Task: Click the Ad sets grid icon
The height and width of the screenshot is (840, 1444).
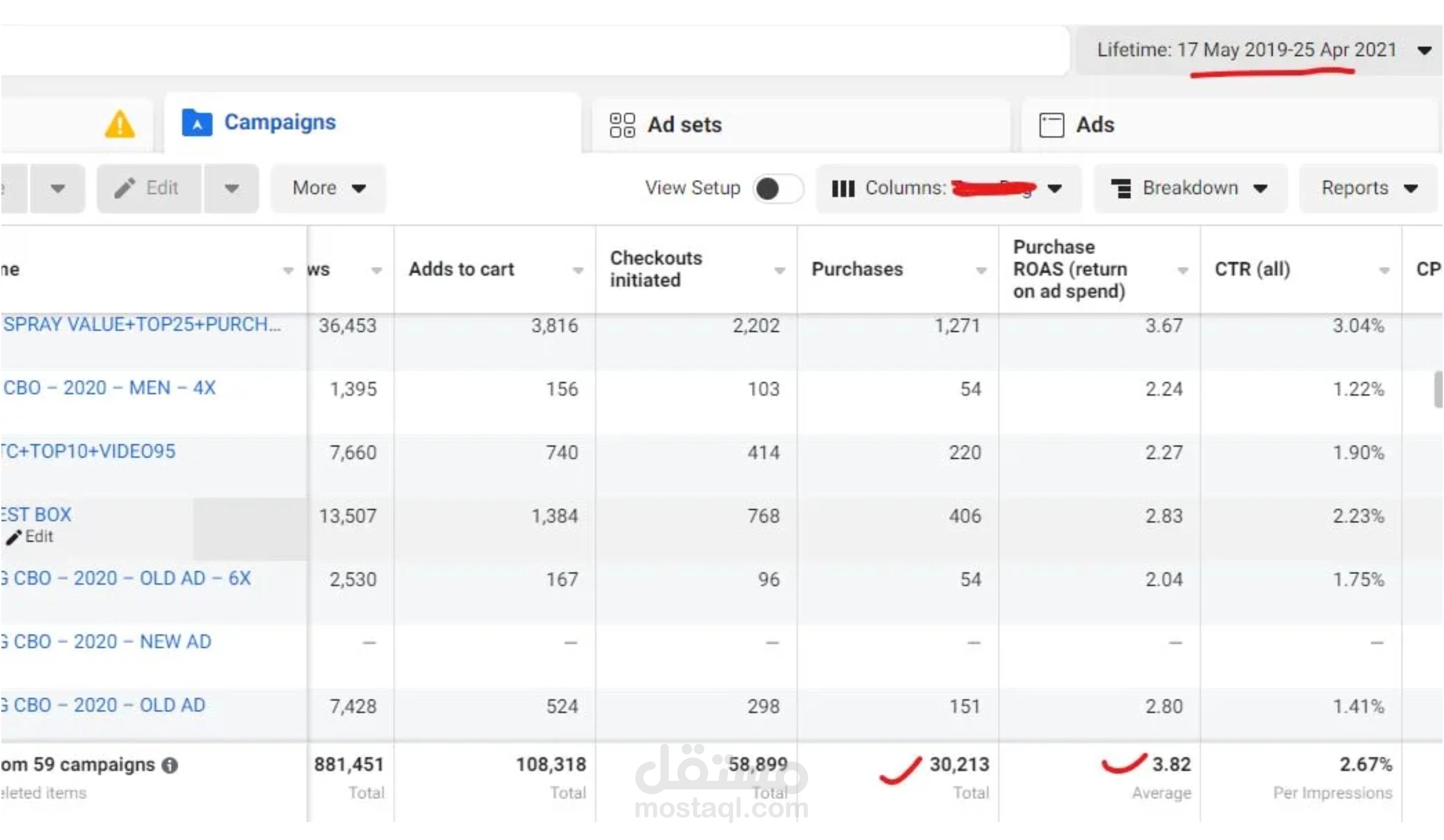Action: coord(622,125)
